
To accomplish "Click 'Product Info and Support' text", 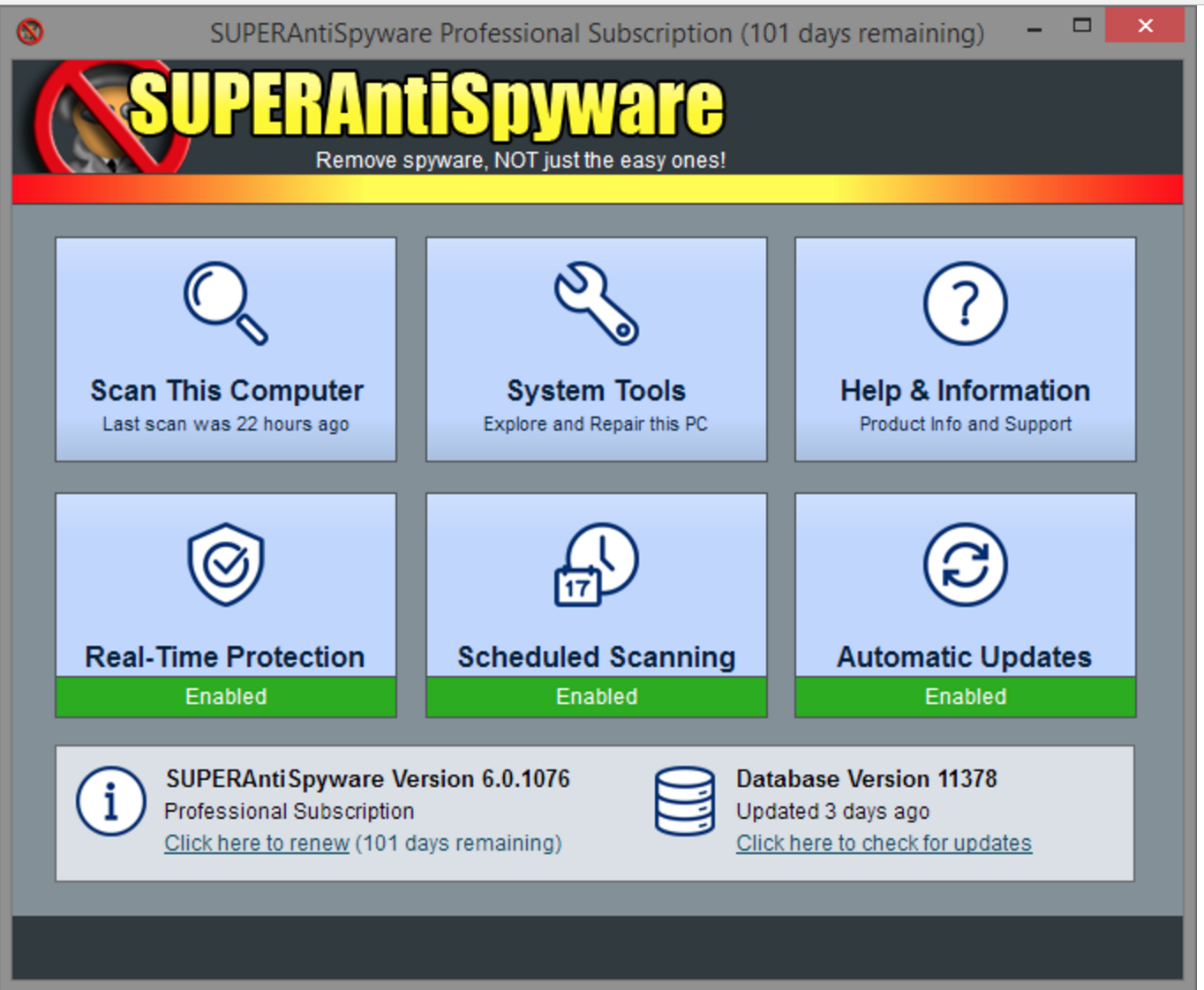I will point(966,424).
